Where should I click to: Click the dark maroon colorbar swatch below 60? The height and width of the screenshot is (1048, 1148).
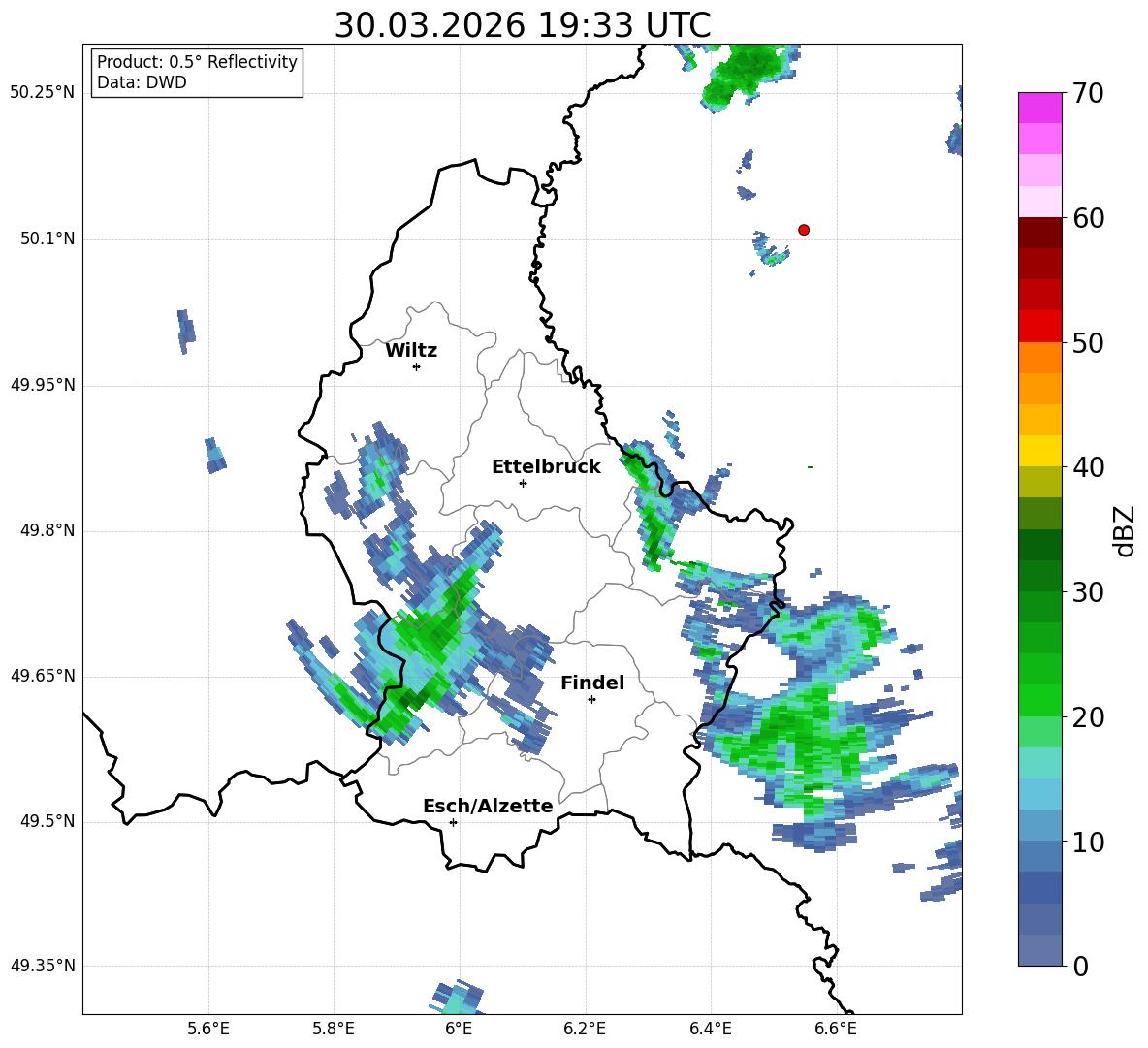[x=1039, y=233]
